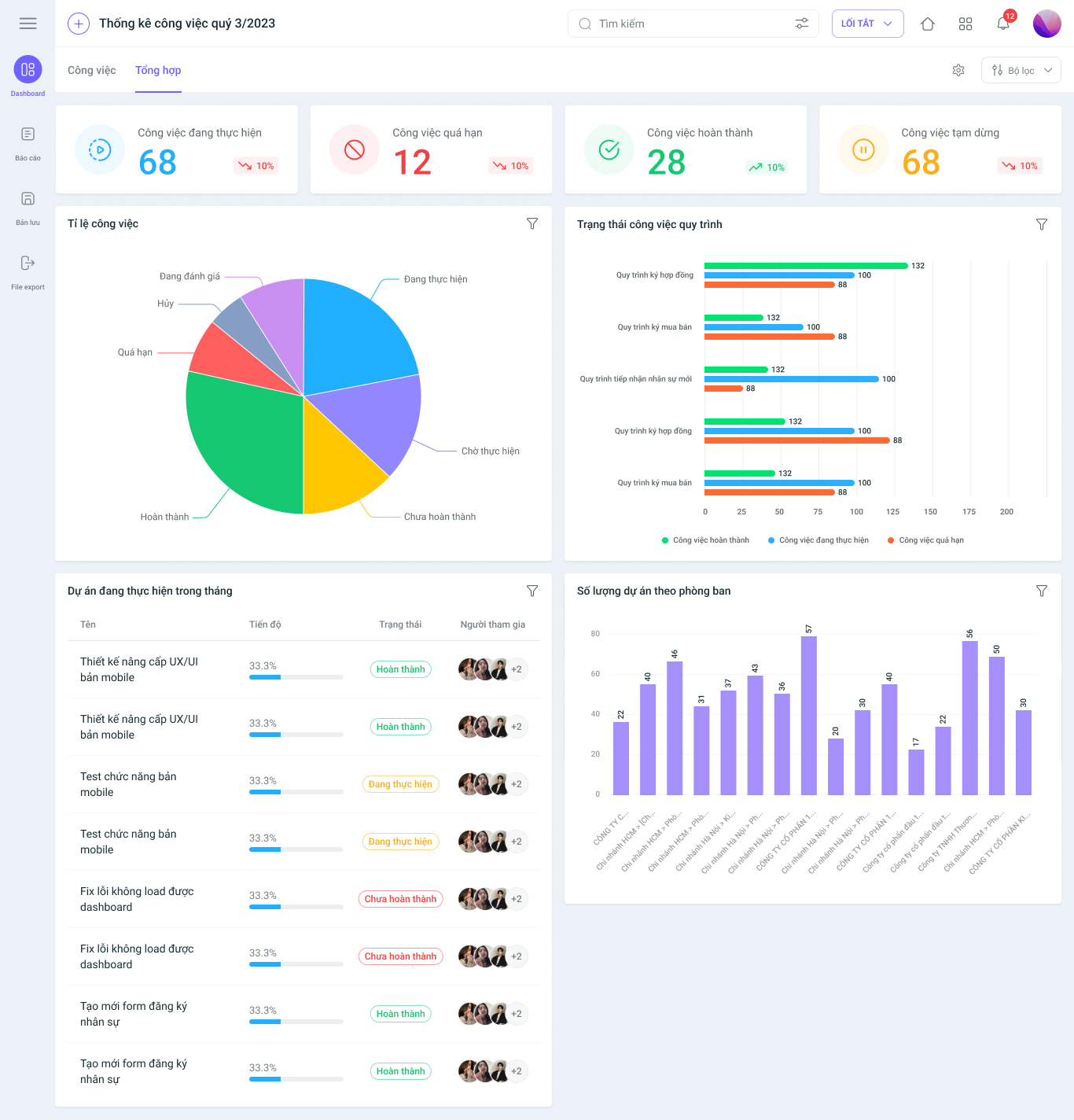The width and height of the screenshot is (1074, 1120).
Task: Switch to the Công việc tab
Action: [92, 70]
